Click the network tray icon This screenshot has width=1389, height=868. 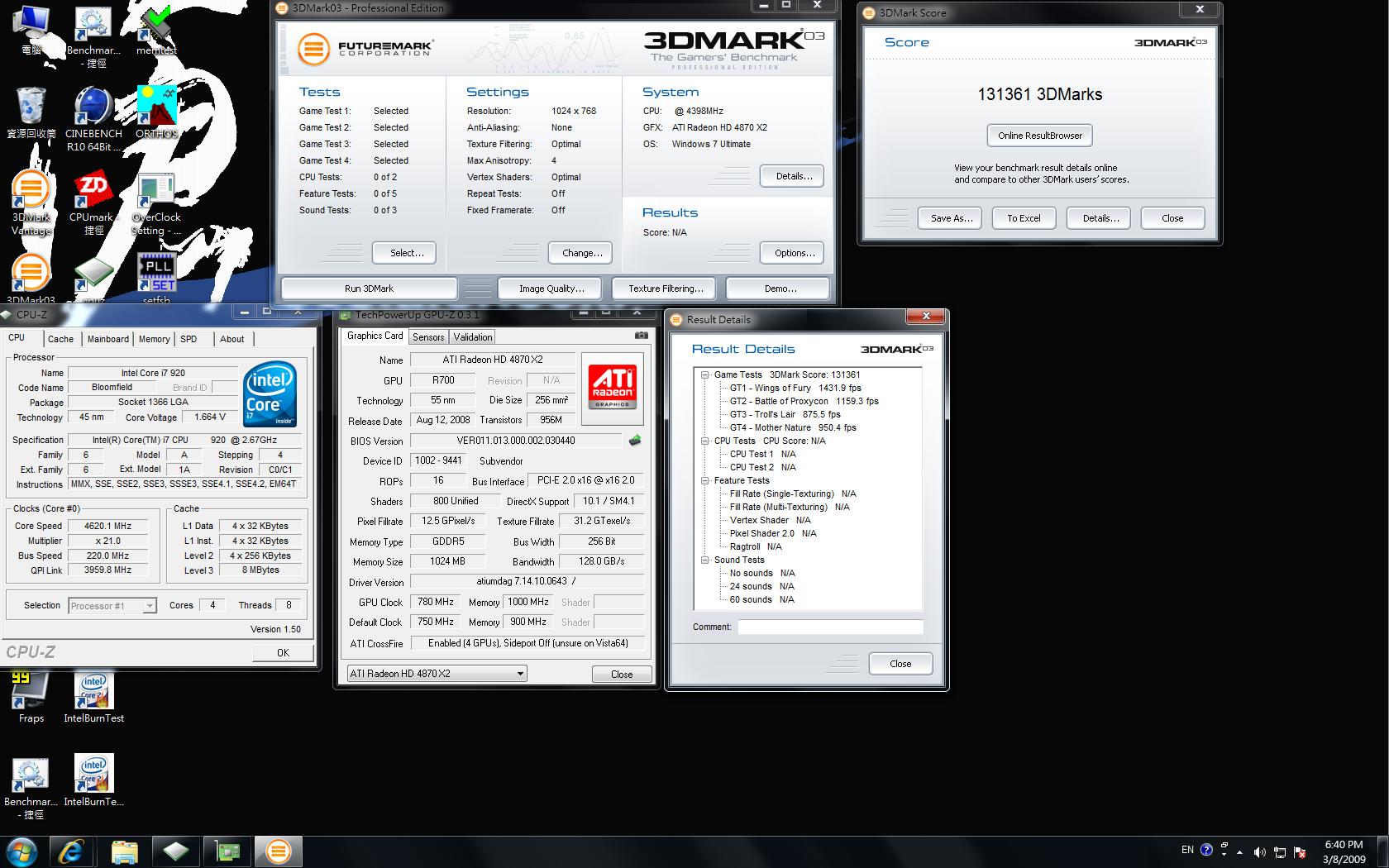pos(1280,852)
